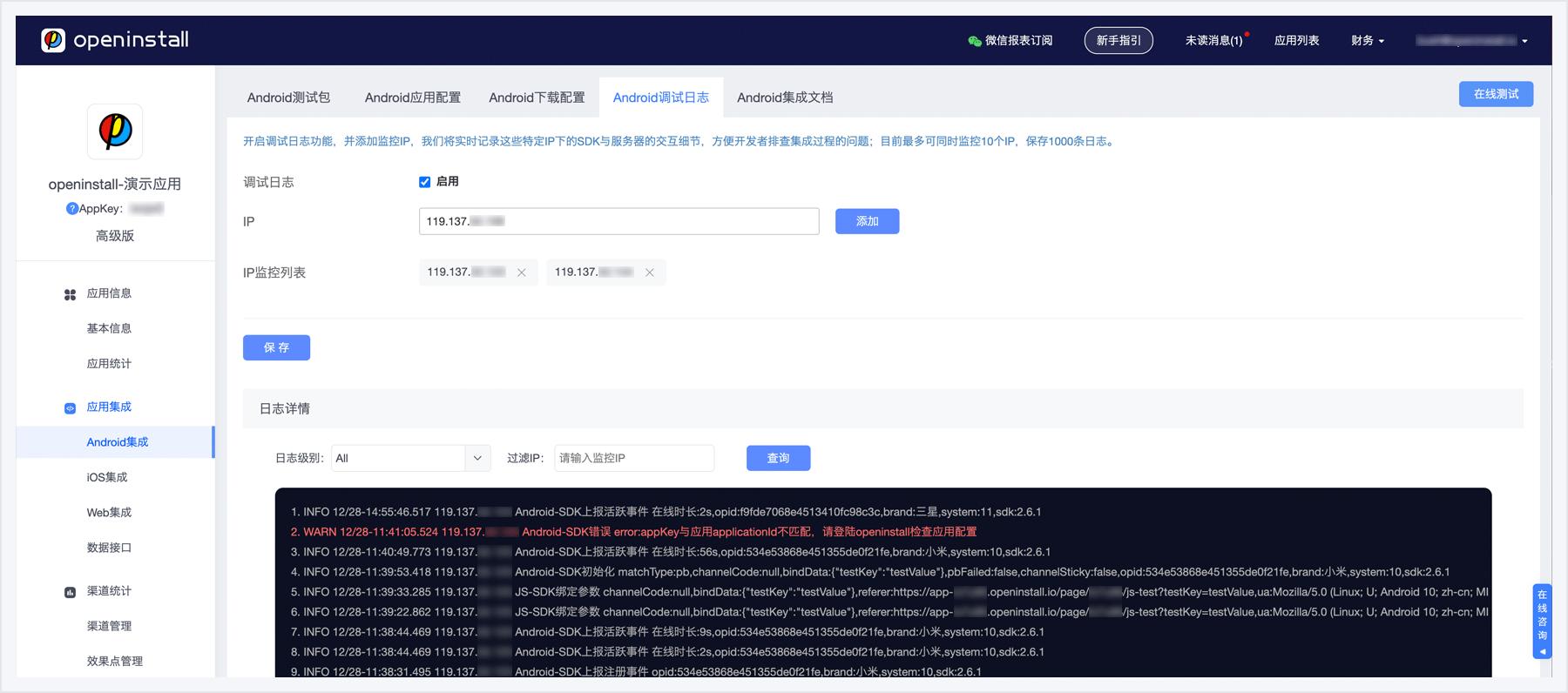Open the 日志级别 All dropdown
Viewport: 1568px width, 693px height.
(x=410, y=458)
